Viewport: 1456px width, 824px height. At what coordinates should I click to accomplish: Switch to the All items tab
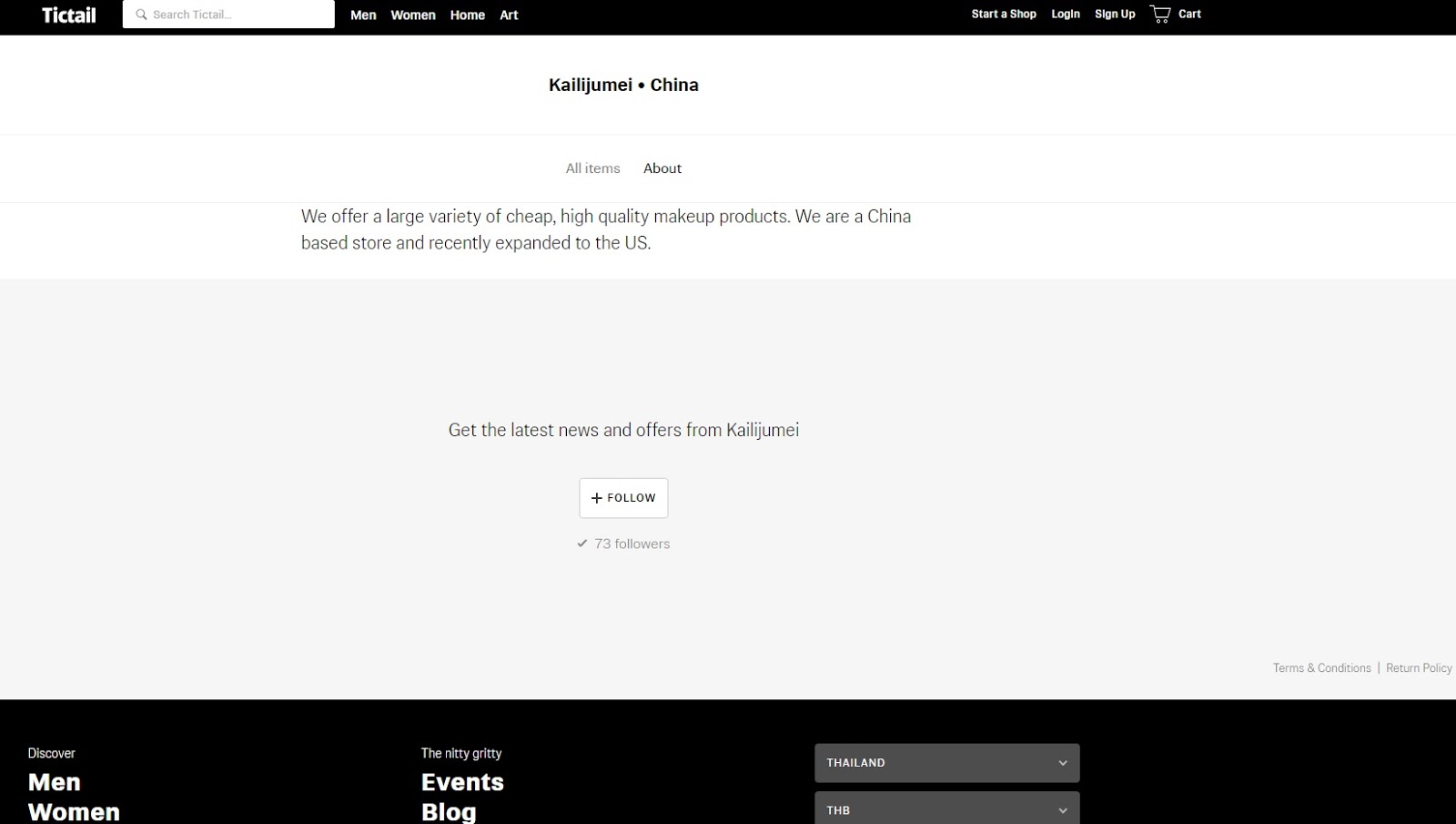[592, 168]
